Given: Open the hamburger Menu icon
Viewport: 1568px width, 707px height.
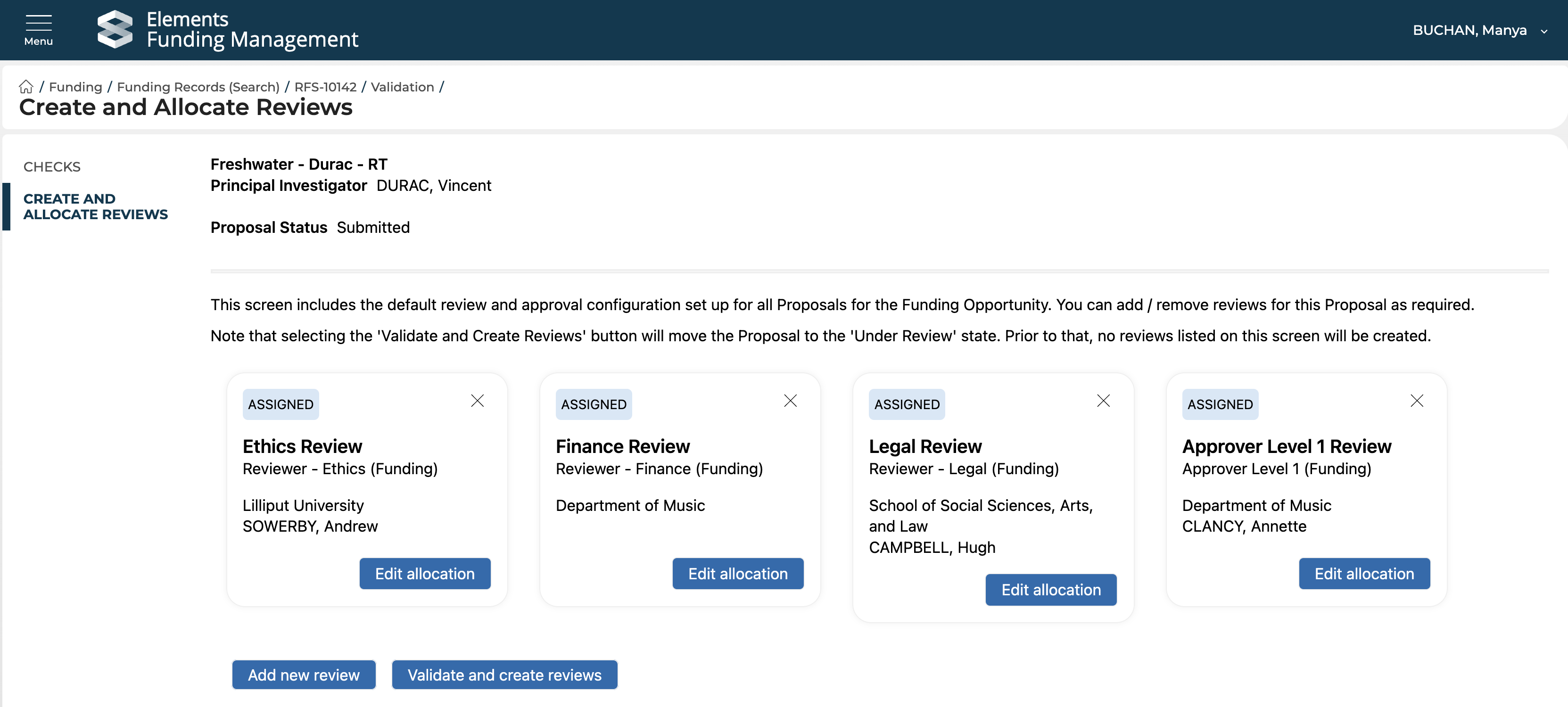Looking at the screenshot, I should pos(38,29).
